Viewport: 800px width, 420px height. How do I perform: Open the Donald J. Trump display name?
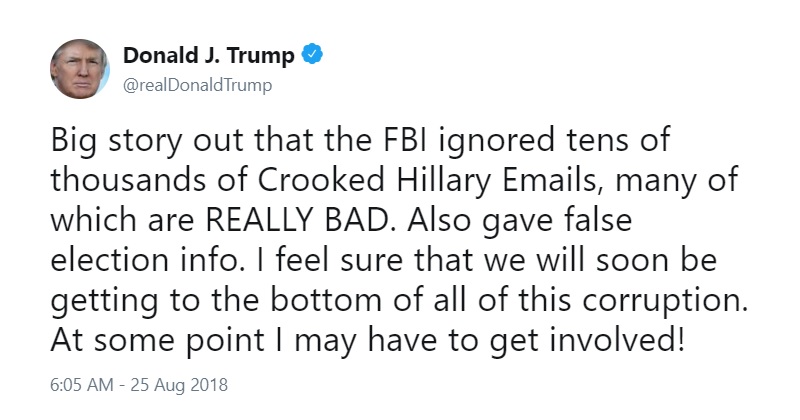(x=209, y=55)
